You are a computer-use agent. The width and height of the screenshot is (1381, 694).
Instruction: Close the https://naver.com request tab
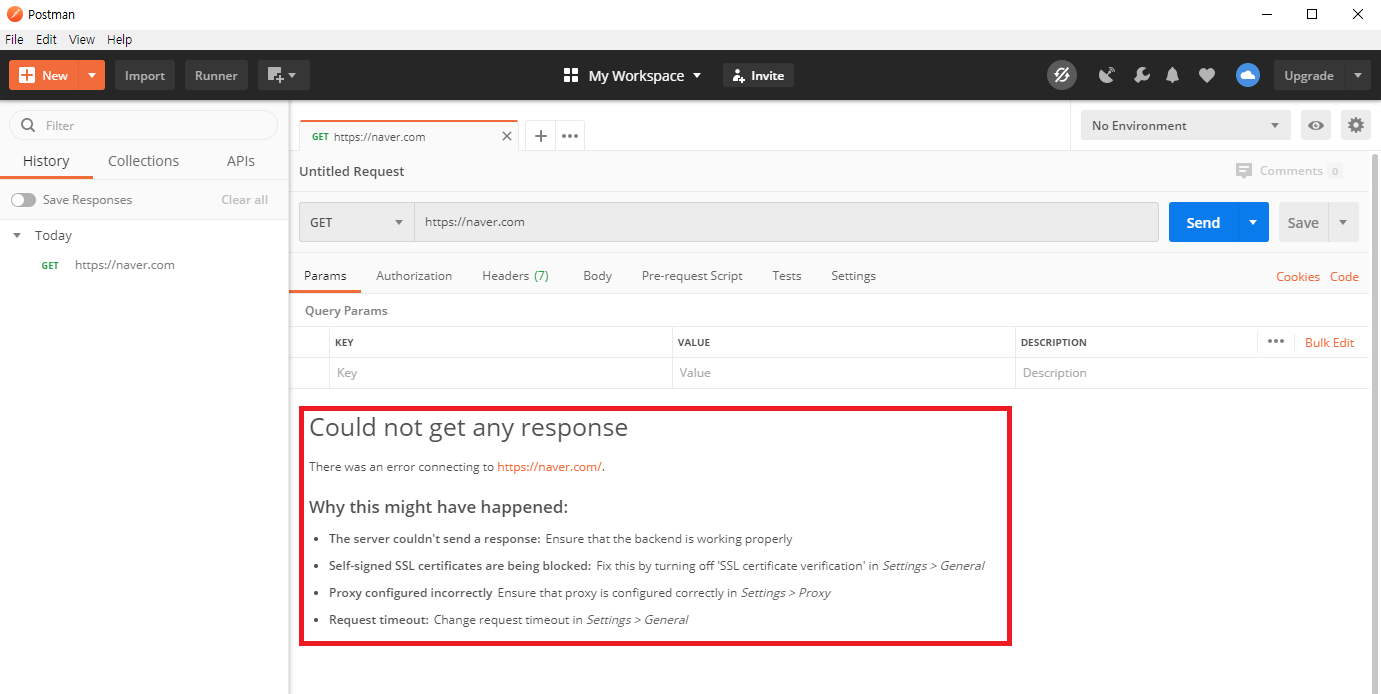click(x=507, y=136)
